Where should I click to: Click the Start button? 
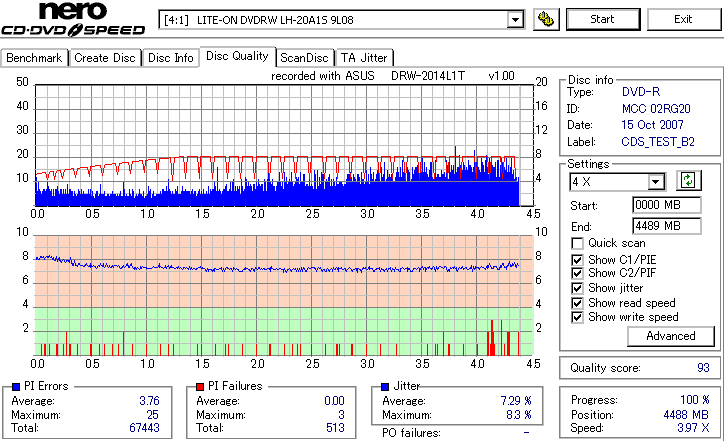tap(603, 19)
